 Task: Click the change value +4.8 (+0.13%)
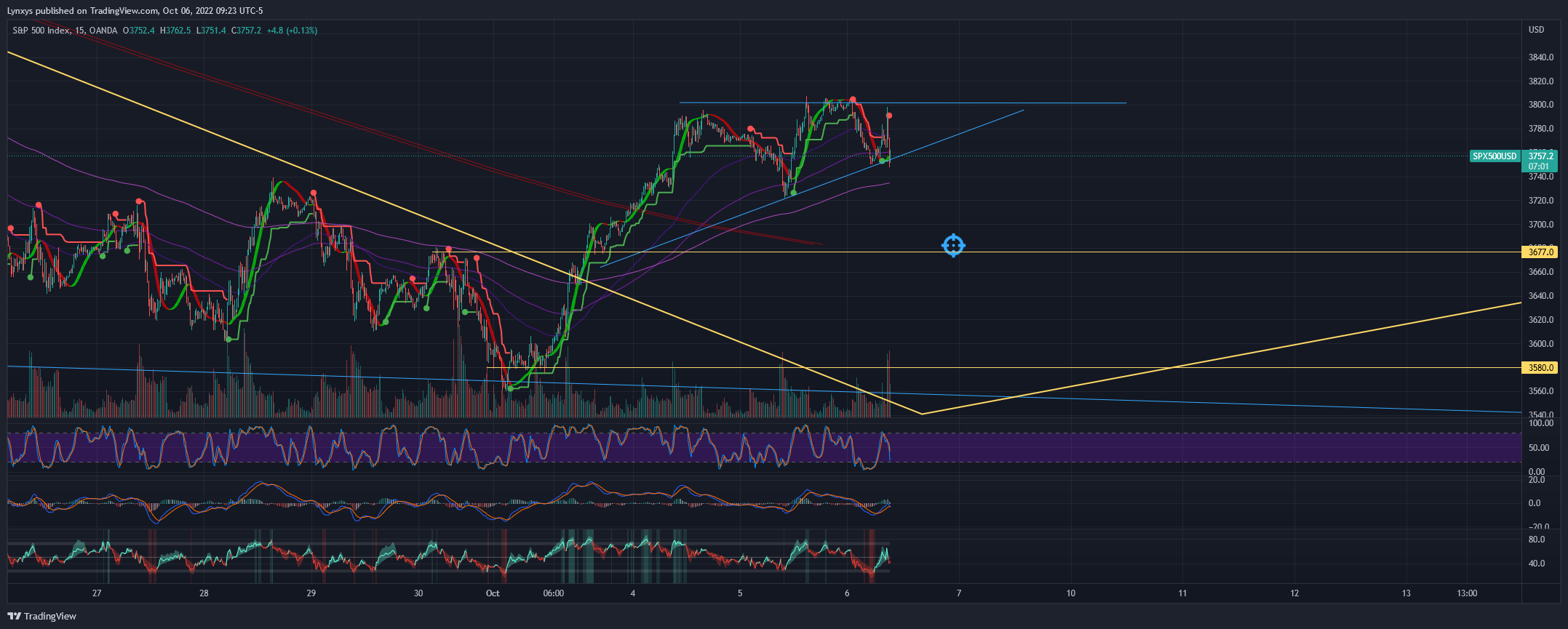[292, 31]
